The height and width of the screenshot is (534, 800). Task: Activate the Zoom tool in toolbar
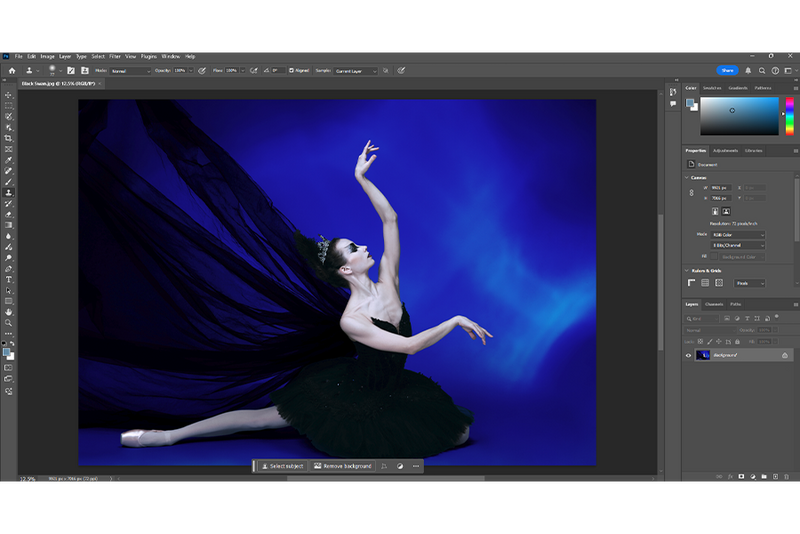9,323
